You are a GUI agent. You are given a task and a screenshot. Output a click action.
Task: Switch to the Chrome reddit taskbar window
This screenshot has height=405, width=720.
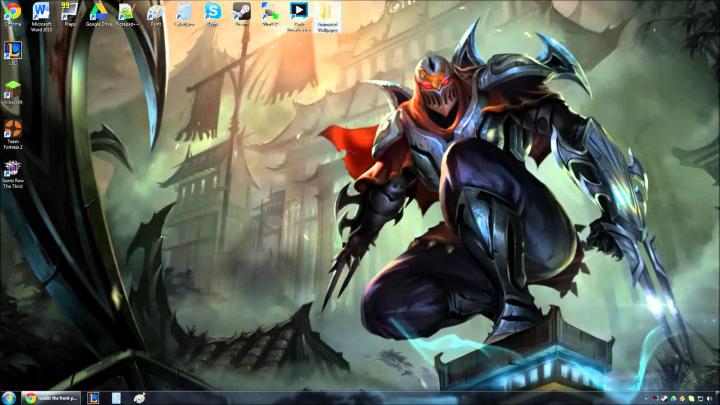click(51, 398)
